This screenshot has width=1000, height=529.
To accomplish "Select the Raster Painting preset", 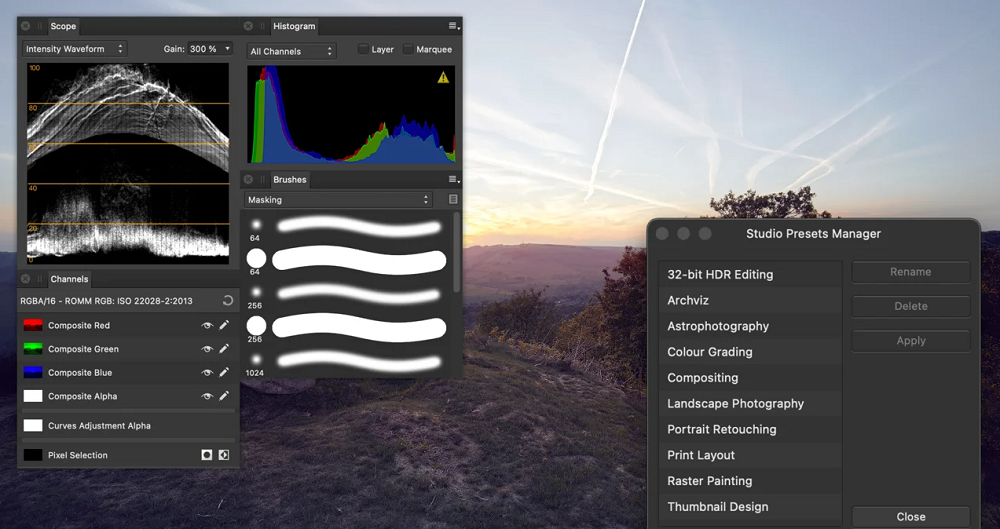I will 750,481.
